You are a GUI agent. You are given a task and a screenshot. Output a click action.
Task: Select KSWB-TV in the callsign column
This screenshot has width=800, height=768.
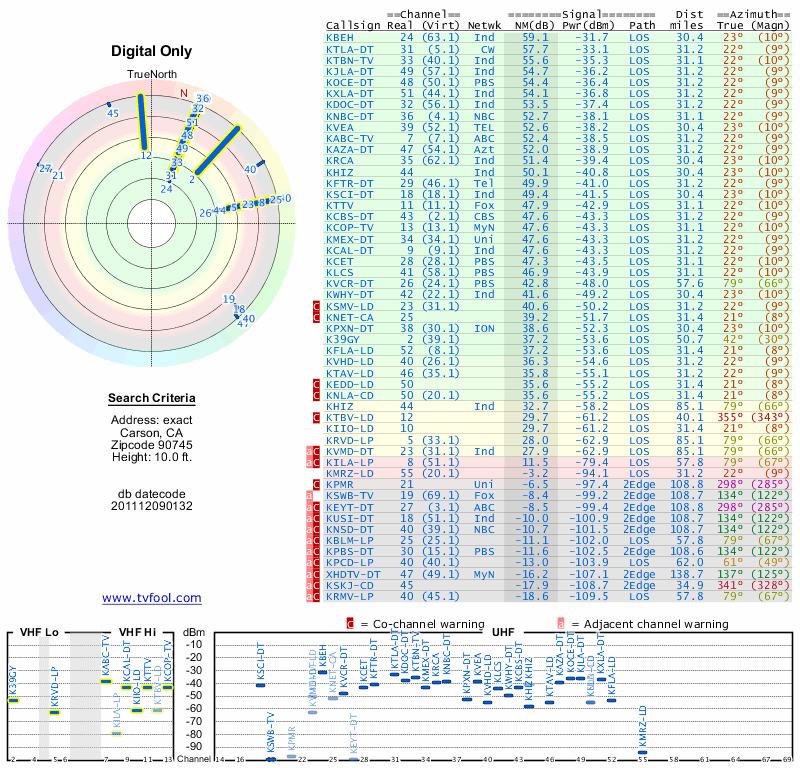tap(349, 496)
